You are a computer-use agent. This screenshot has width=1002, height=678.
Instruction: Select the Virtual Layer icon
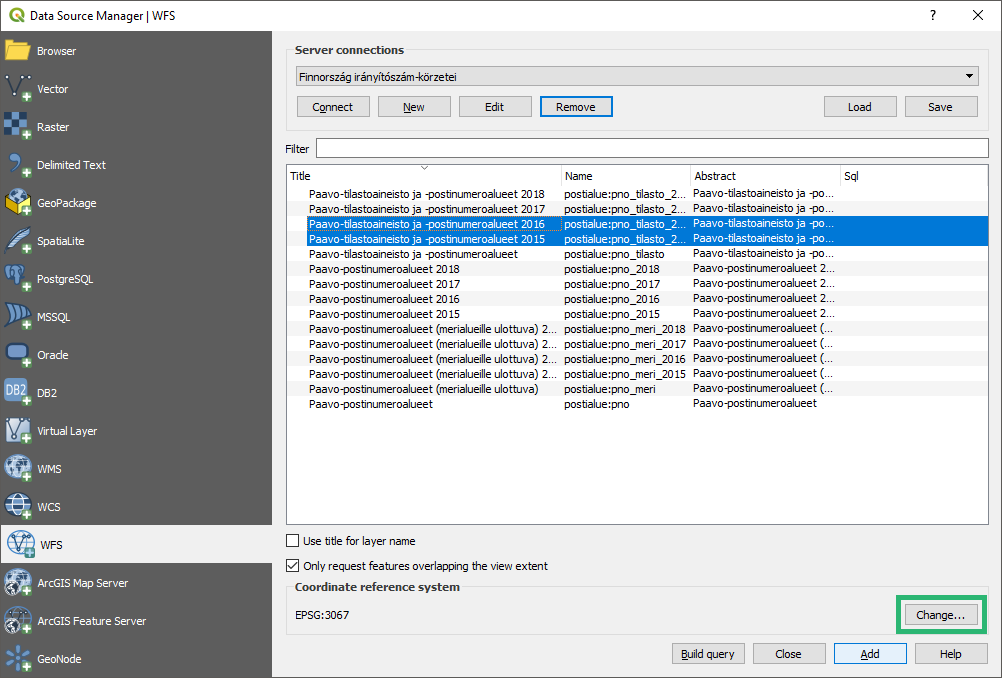click(x=17, y=430)
